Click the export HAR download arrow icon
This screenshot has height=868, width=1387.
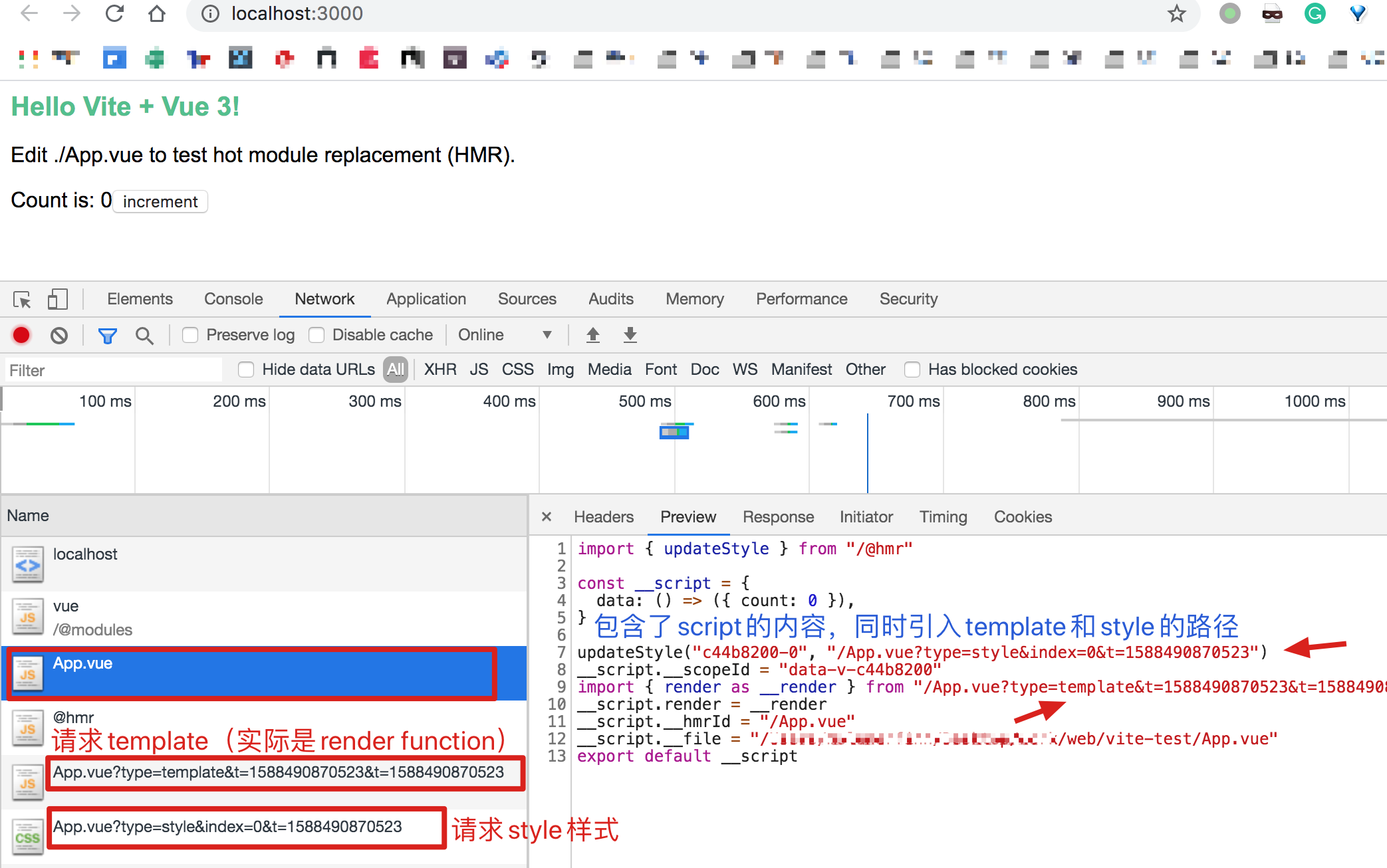coord(630,335)
